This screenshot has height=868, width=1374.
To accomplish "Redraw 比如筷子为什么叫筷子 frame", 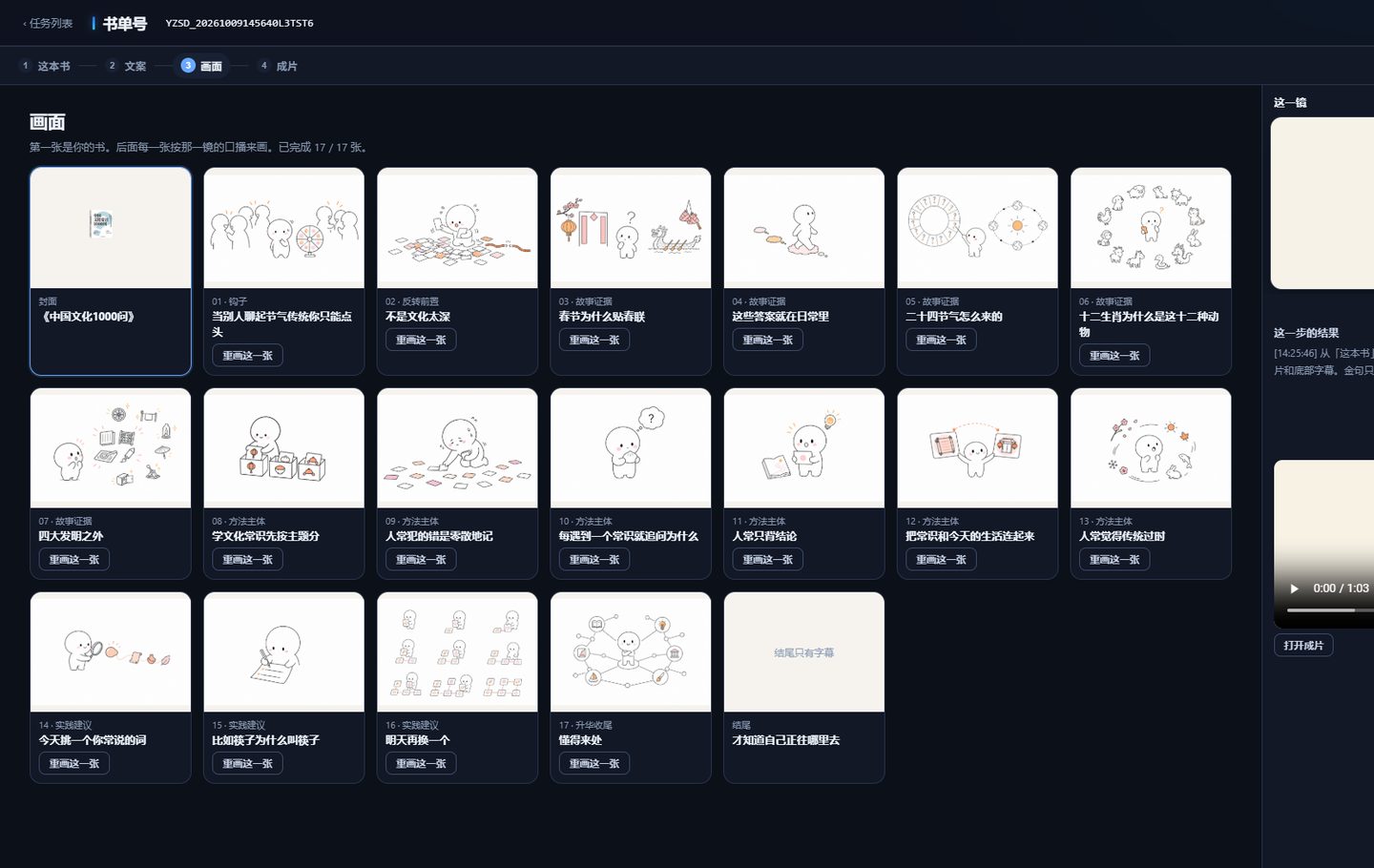I will click(247, 764).
